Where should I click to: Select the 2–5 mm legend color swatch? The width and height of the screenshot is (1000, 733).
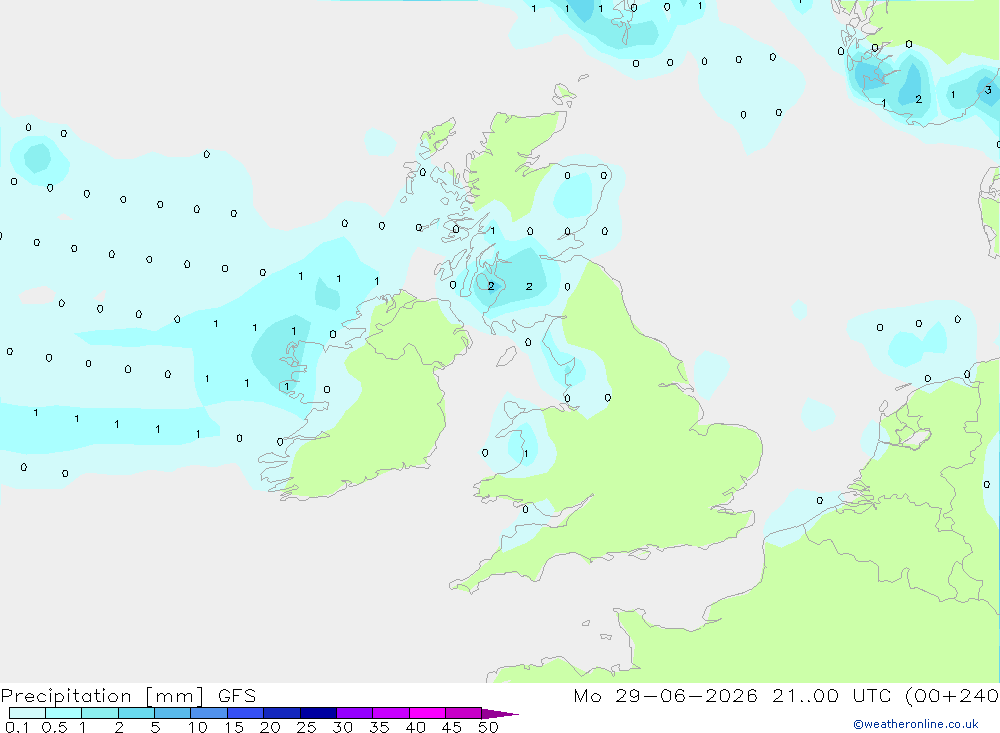point(136,713)
